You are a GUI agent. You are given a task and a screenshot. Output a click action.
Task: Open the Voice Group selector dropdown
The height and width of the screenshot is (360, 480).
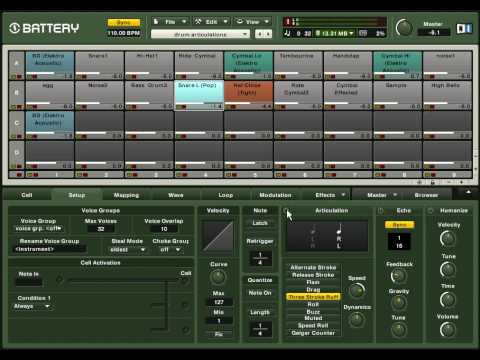[39, 228]
